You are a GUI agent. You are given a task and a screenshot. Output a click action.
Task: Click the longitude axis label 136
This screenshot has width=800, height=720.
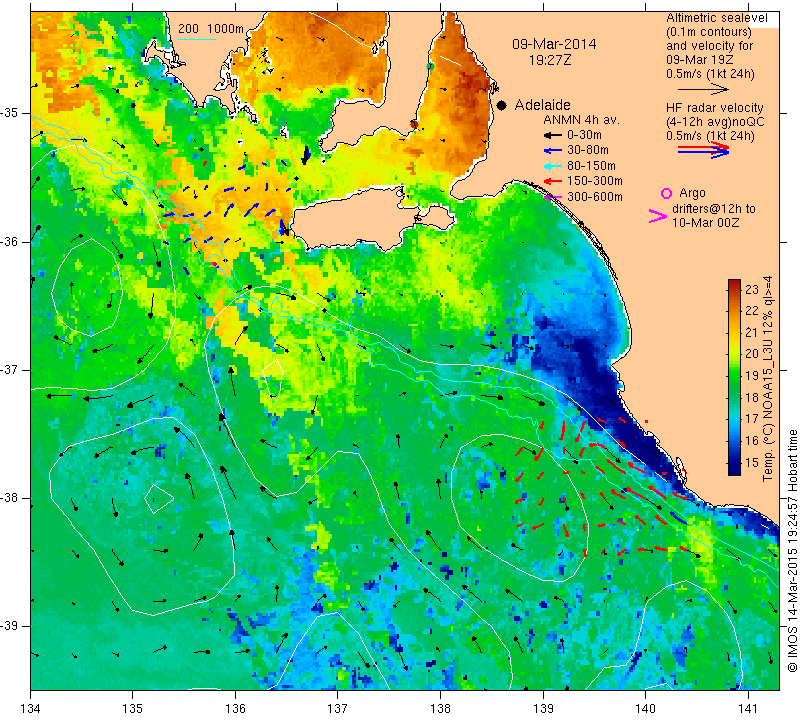tap(235, 709)
